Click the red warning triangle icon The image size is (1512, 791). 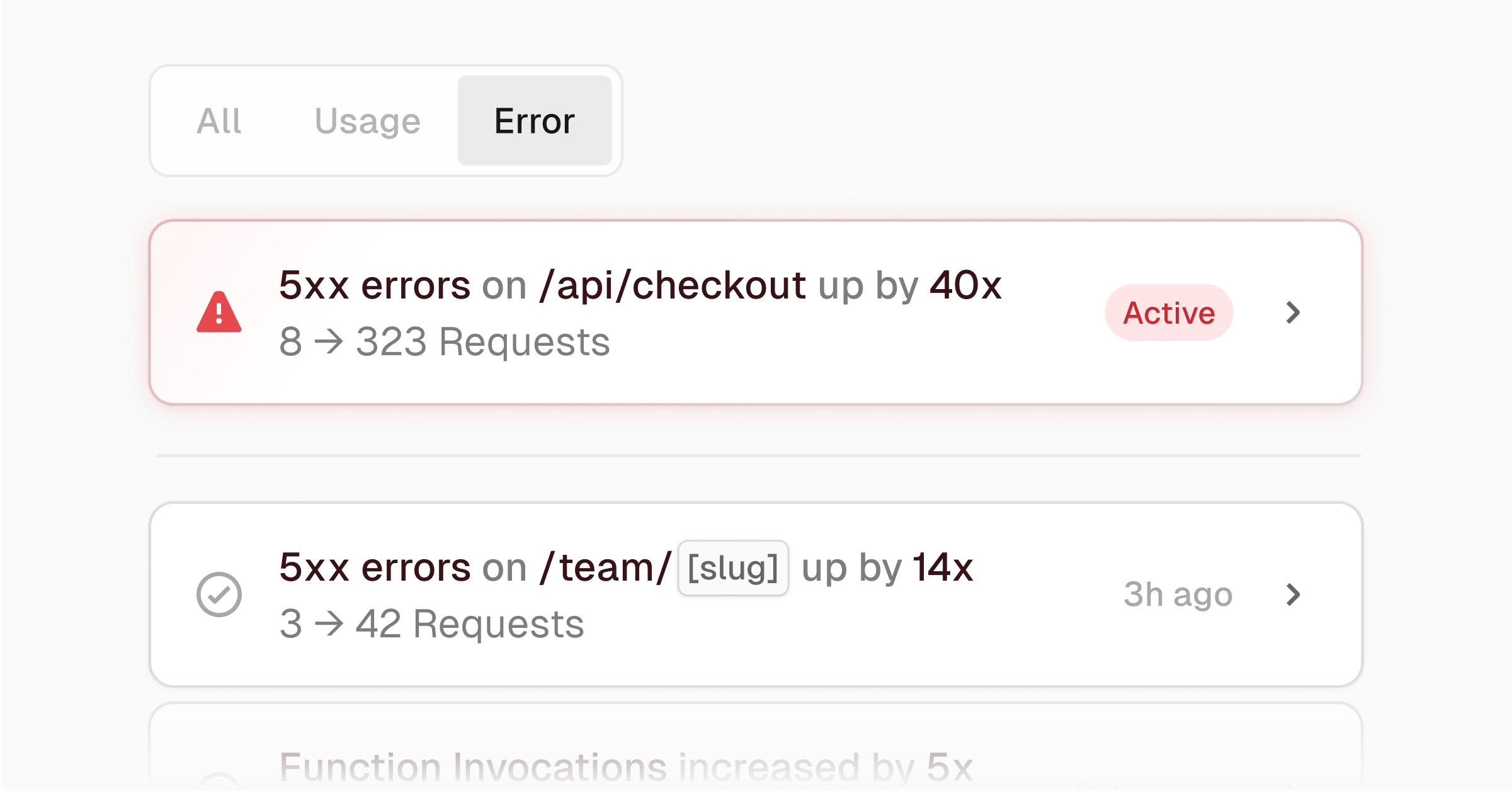point(219,312)
